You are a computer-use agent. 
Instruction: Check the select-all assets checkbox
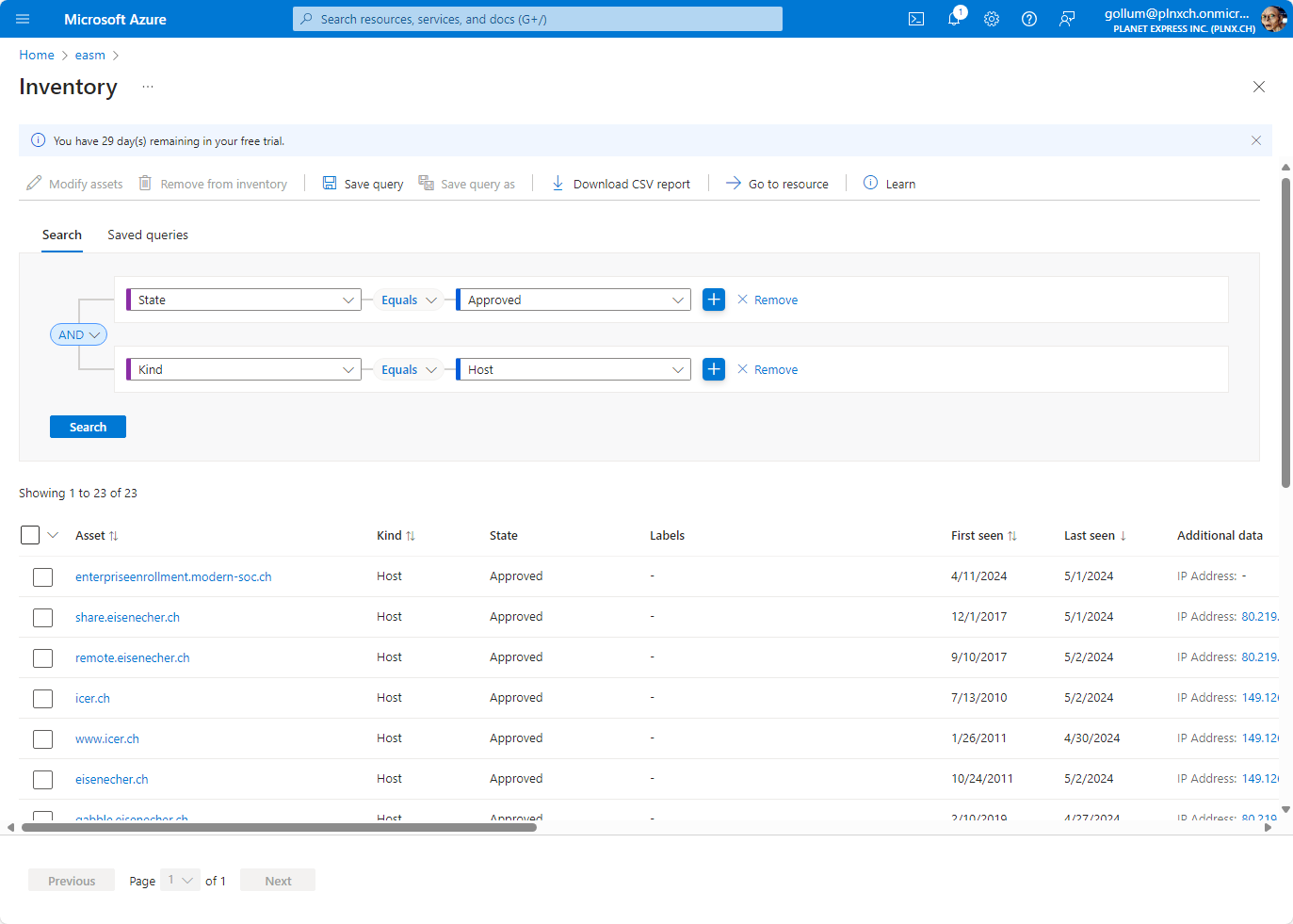(30, 535)
